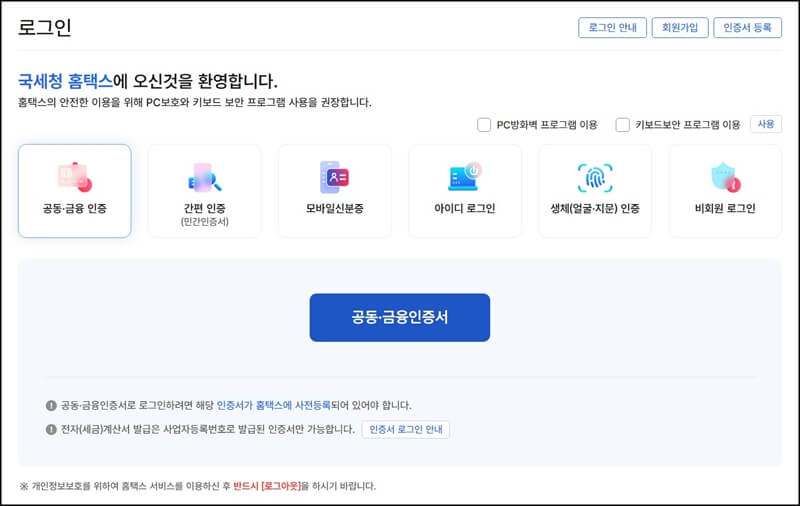Click the 공동·금융 인증 tab label
Image resolution: width=800 pixels, height=506 pixels.
point(74,208)
